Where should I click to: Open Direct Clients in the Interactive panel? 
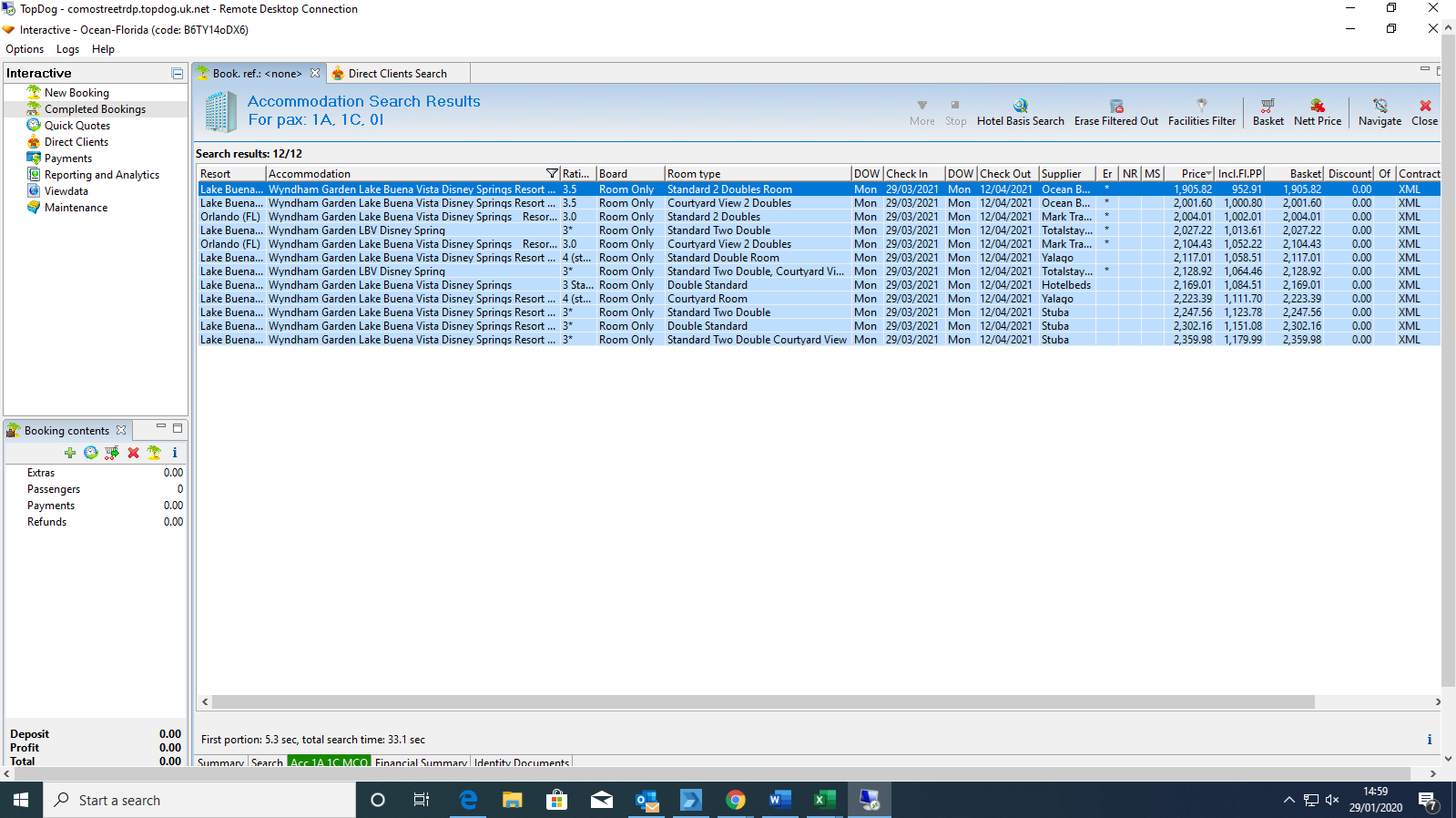pyautogui.click(x=76, y=142)
